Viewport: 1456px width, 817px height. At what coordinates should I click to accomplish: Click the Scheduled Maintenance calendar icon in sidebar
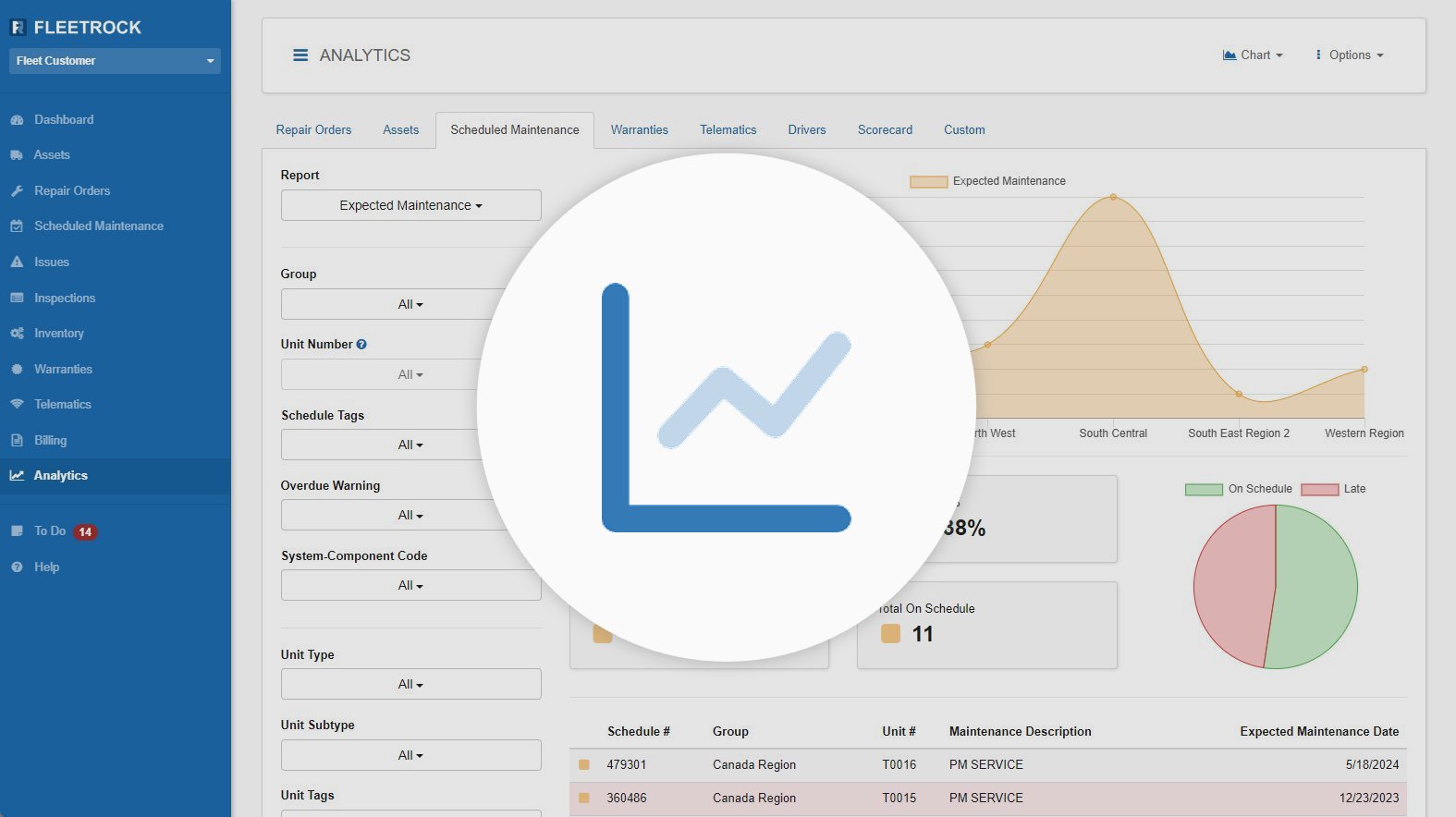[x=17, y=226]
